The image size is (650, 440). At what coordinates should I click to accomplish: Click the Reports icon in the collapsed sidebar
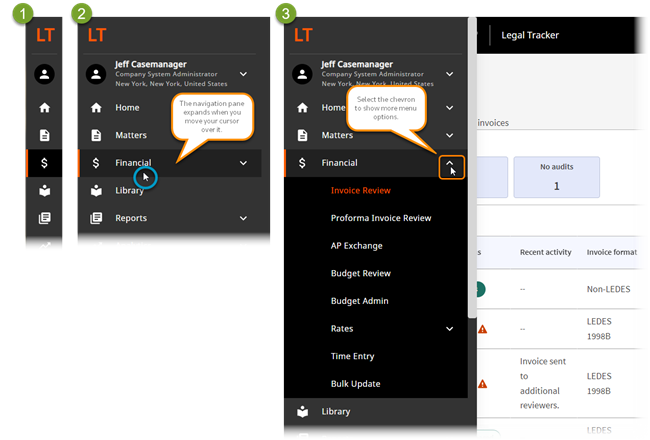tap(44, 218)
